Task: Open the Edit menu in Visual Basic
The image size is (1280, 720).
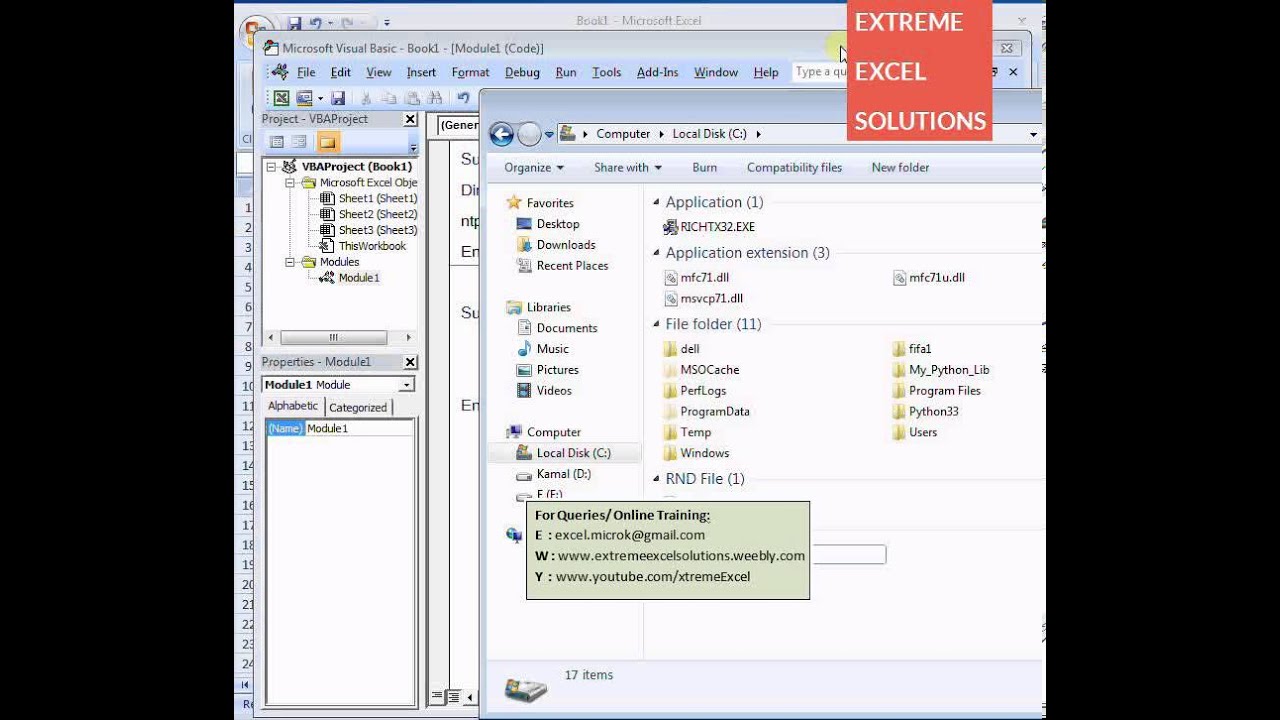Action: (x=341, y=72)
